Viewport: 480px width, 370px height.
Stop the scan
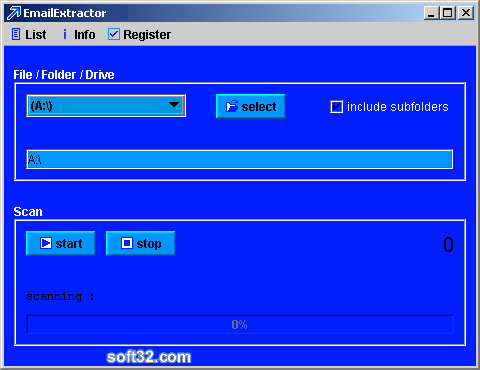141,243
